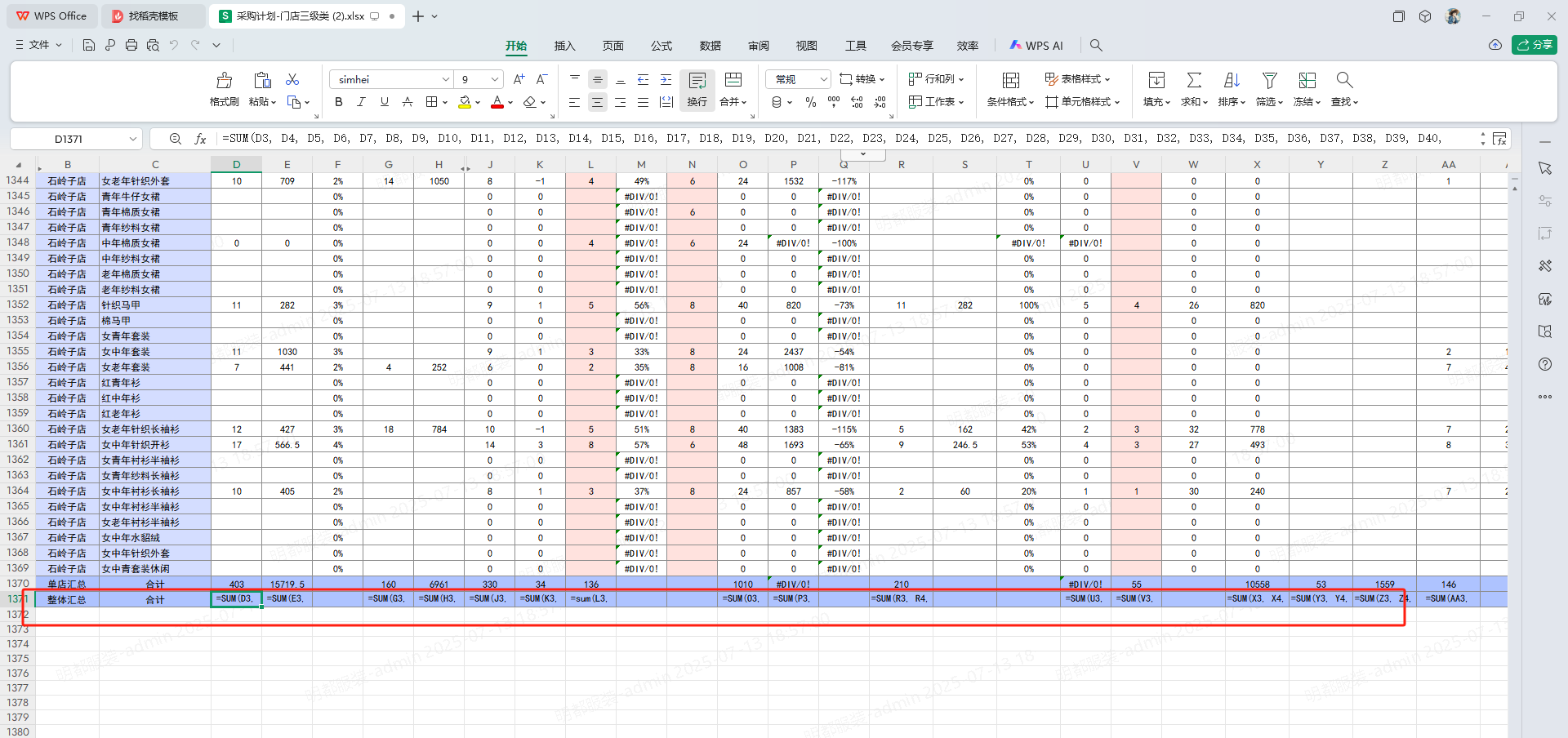Image resolution: width=1568 pixels, height=738 pixels.
Task: Click the eraser clear-format icon
Action: tap(530, 102)
